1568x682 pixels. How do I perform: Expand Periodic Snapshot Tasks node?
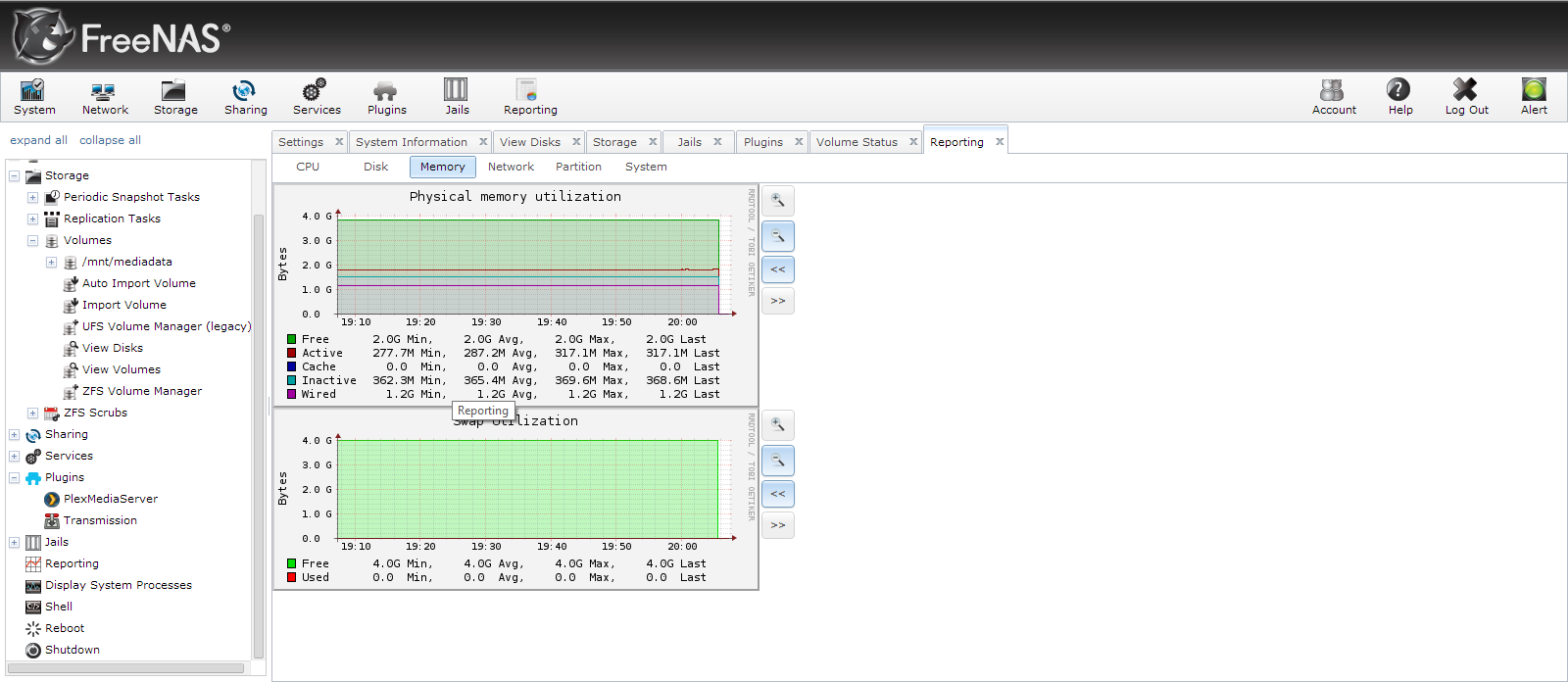tap(32, 198)
